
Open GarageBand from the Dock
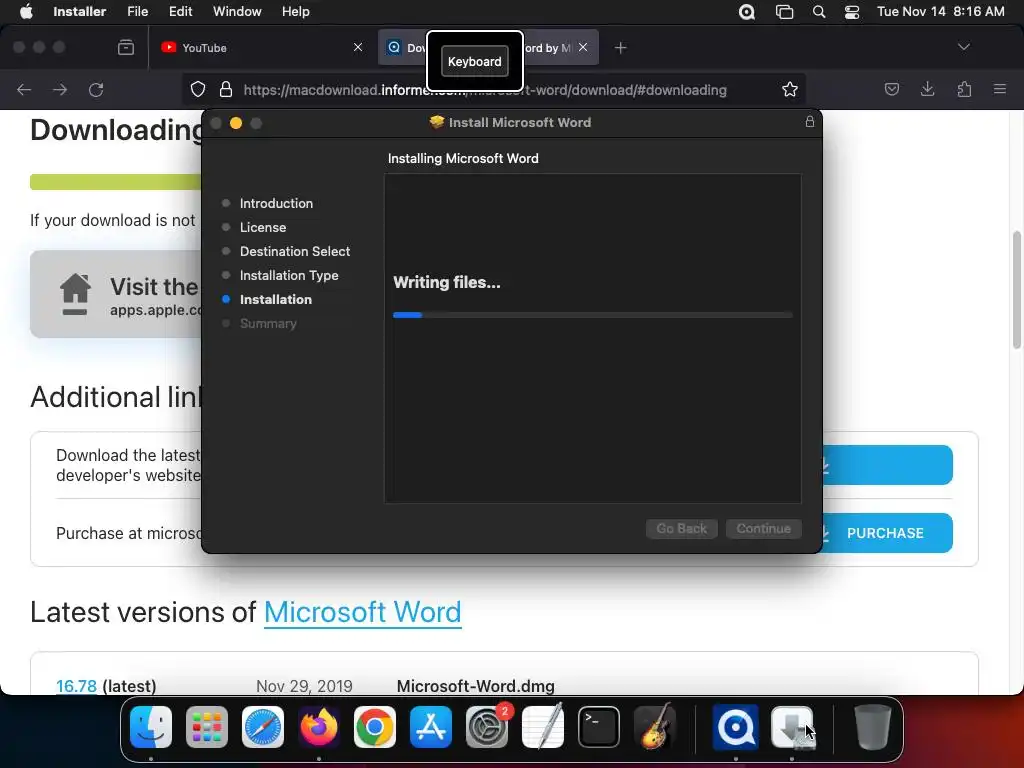click(x=654, y=727)
